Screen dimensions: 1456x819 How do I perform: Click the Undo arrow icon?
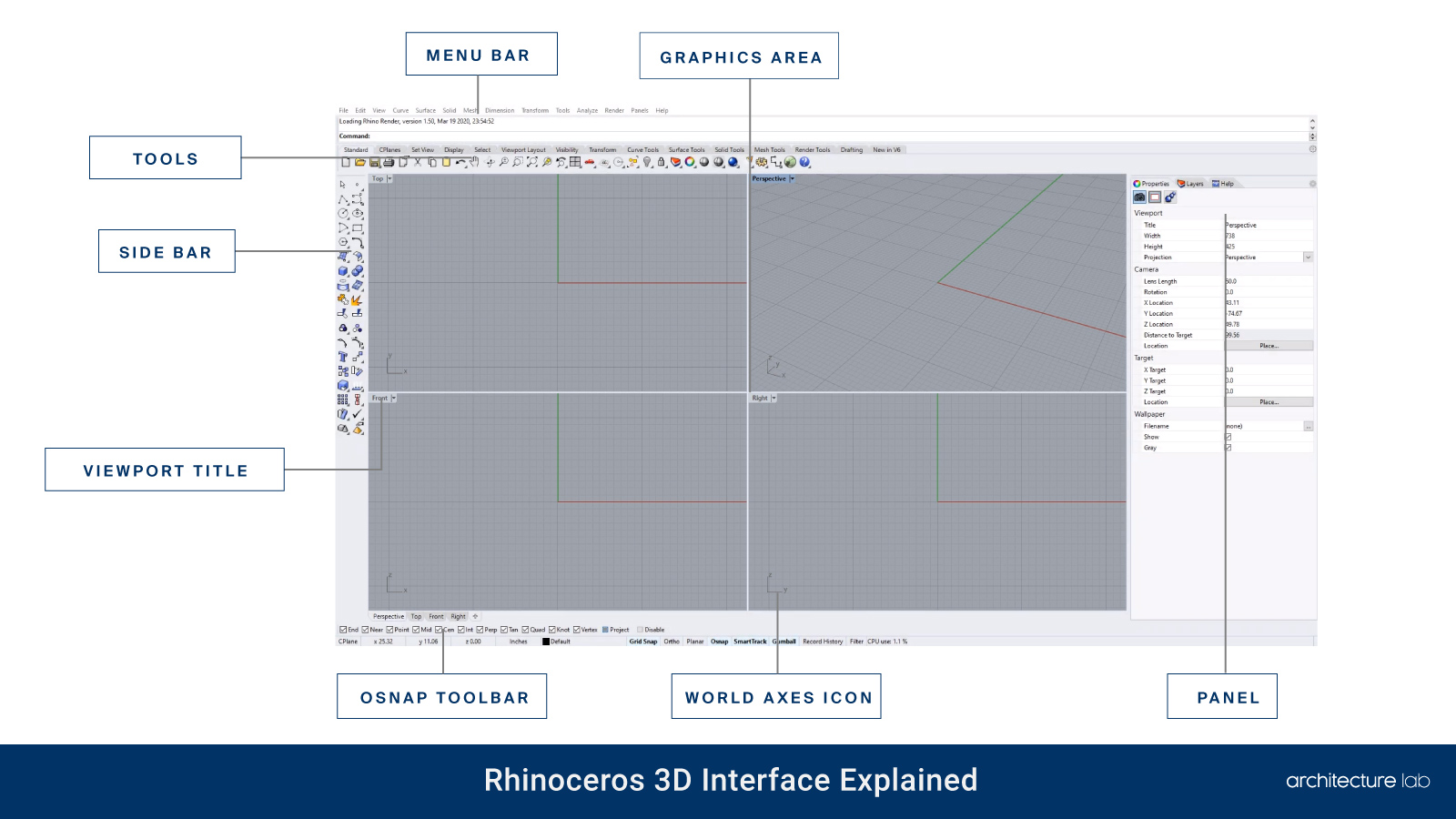[x=460, y=163]
